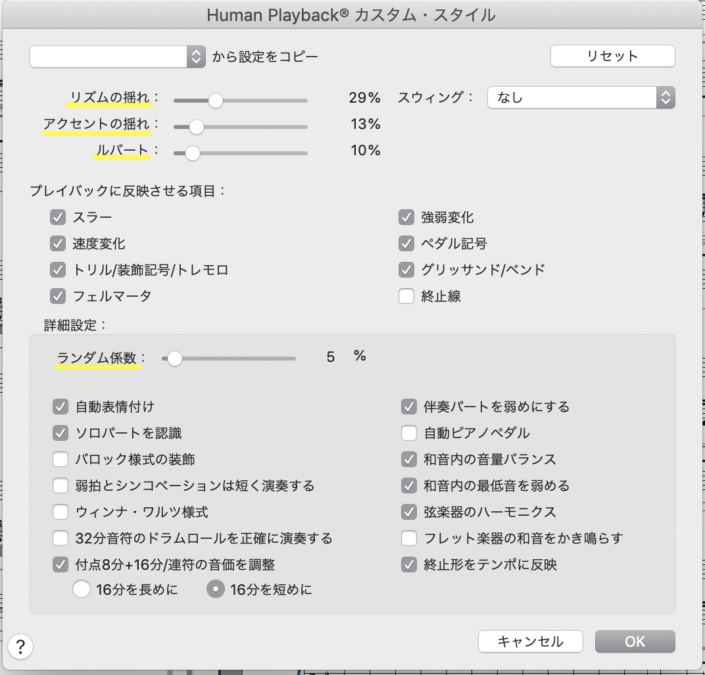Click the リセット button
705x675 pixels.
click(x=612, y=56)
